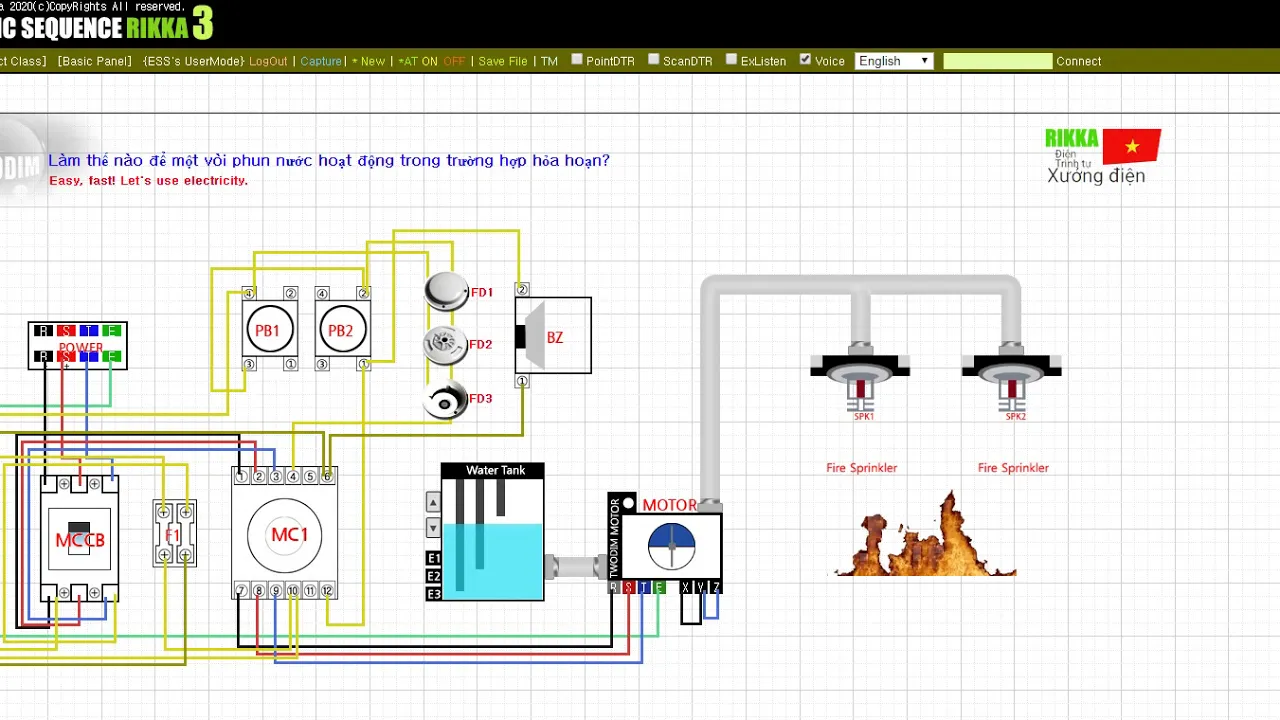Select the FD3 fire detector
This screenshot has height=720, width=1280.
point(446,399)
